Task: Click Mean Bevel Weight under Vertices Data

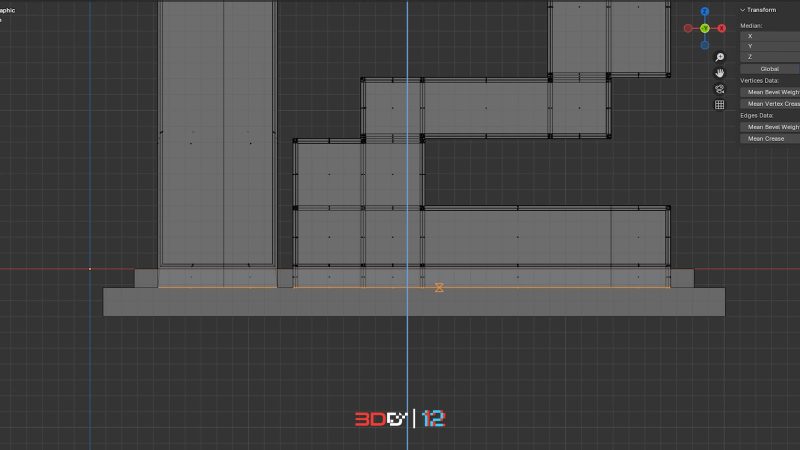Action: tap(770, 92)
